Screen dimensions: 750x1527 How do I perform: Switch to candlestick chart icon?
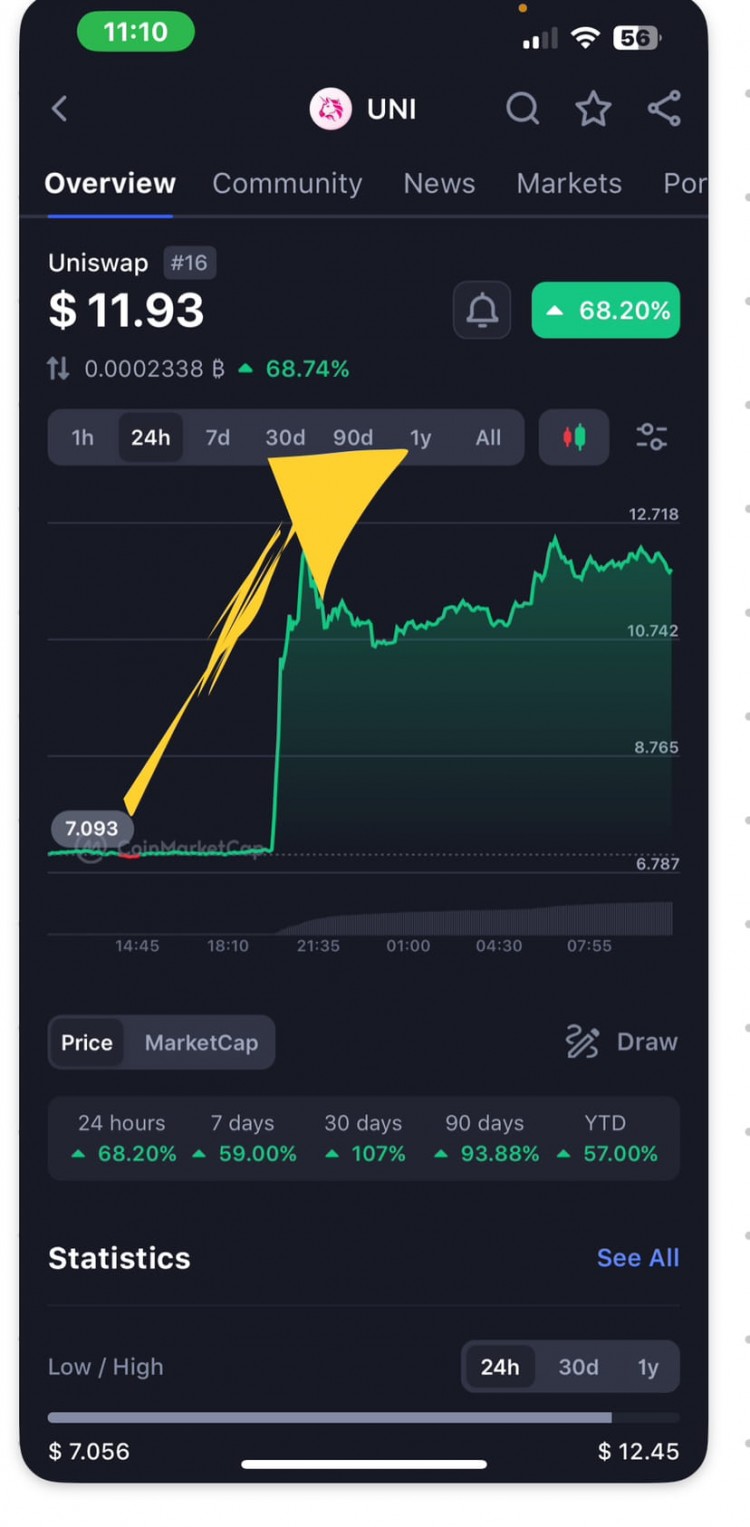tap(574, 437)
